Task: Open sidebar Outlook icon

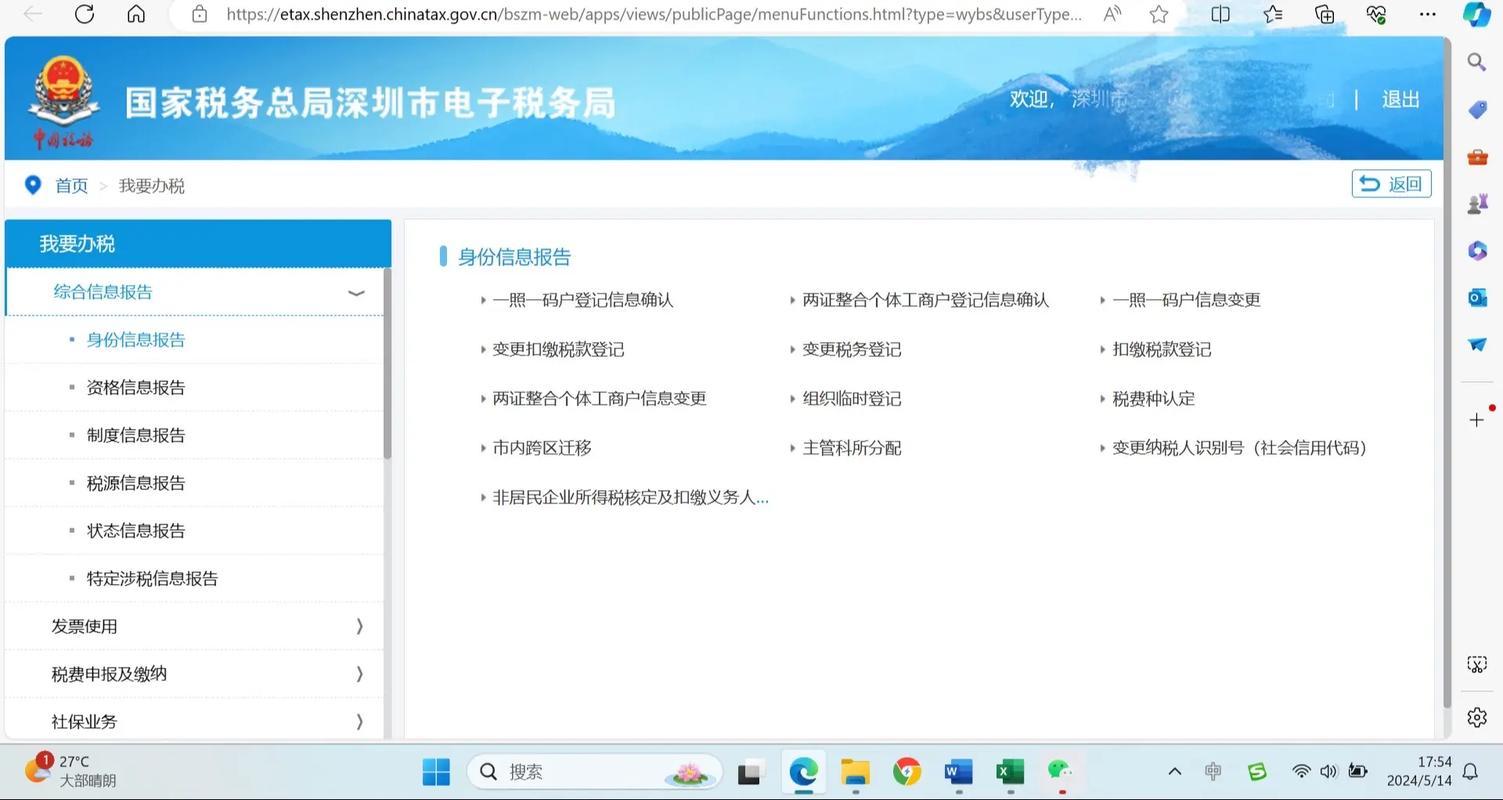Action: click(1477, 298)
